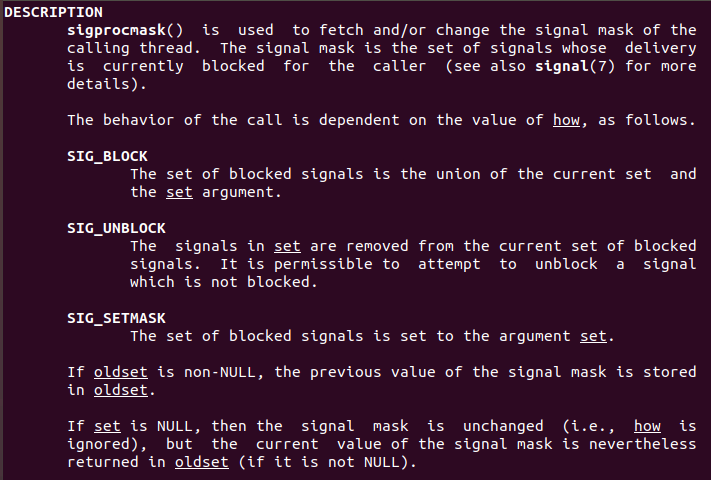Select the SIG_BLOCK option heading
Image resolution: width=711 pixels, height=480 pixels.
click(107, 156)
